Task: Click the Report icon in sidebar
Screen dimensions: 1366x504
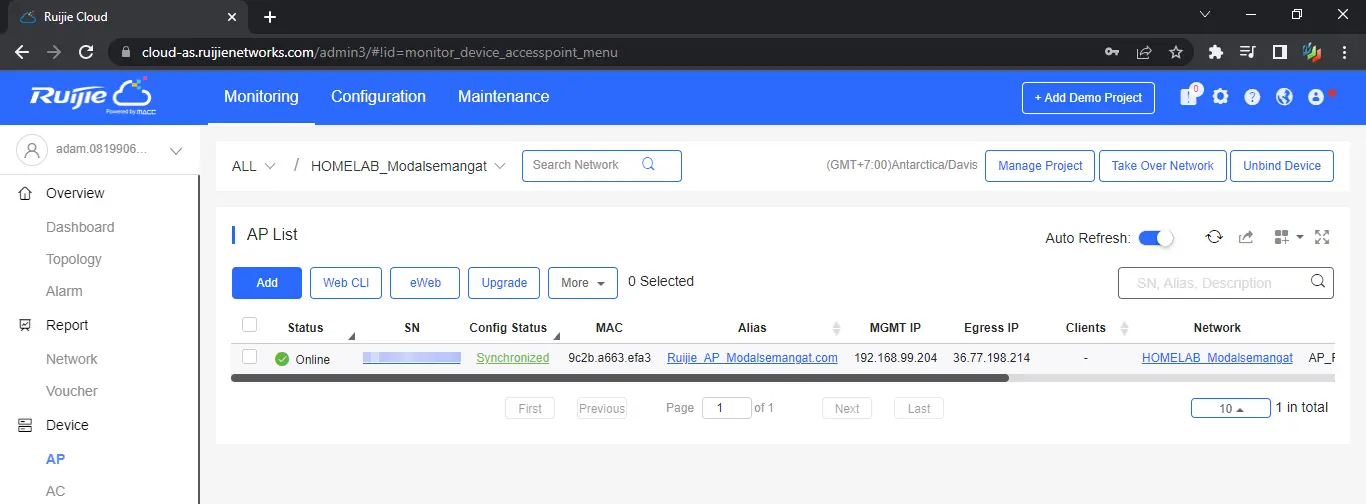Action: pyautogui.click(x=25, y=325)
